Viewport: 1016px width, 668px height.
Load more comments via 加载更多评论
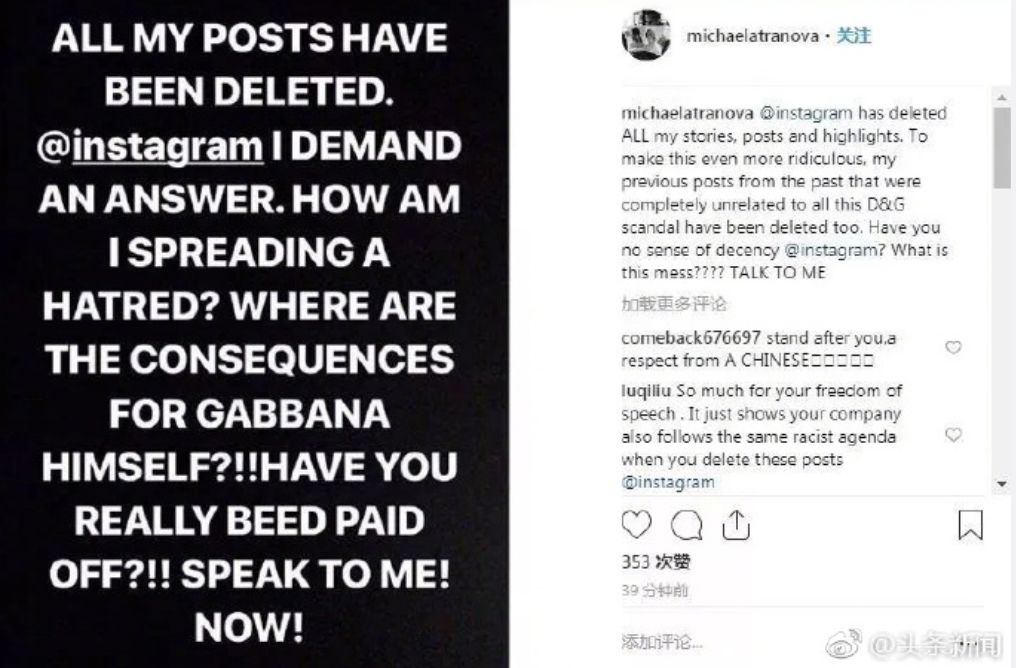[x=673, y=303]
